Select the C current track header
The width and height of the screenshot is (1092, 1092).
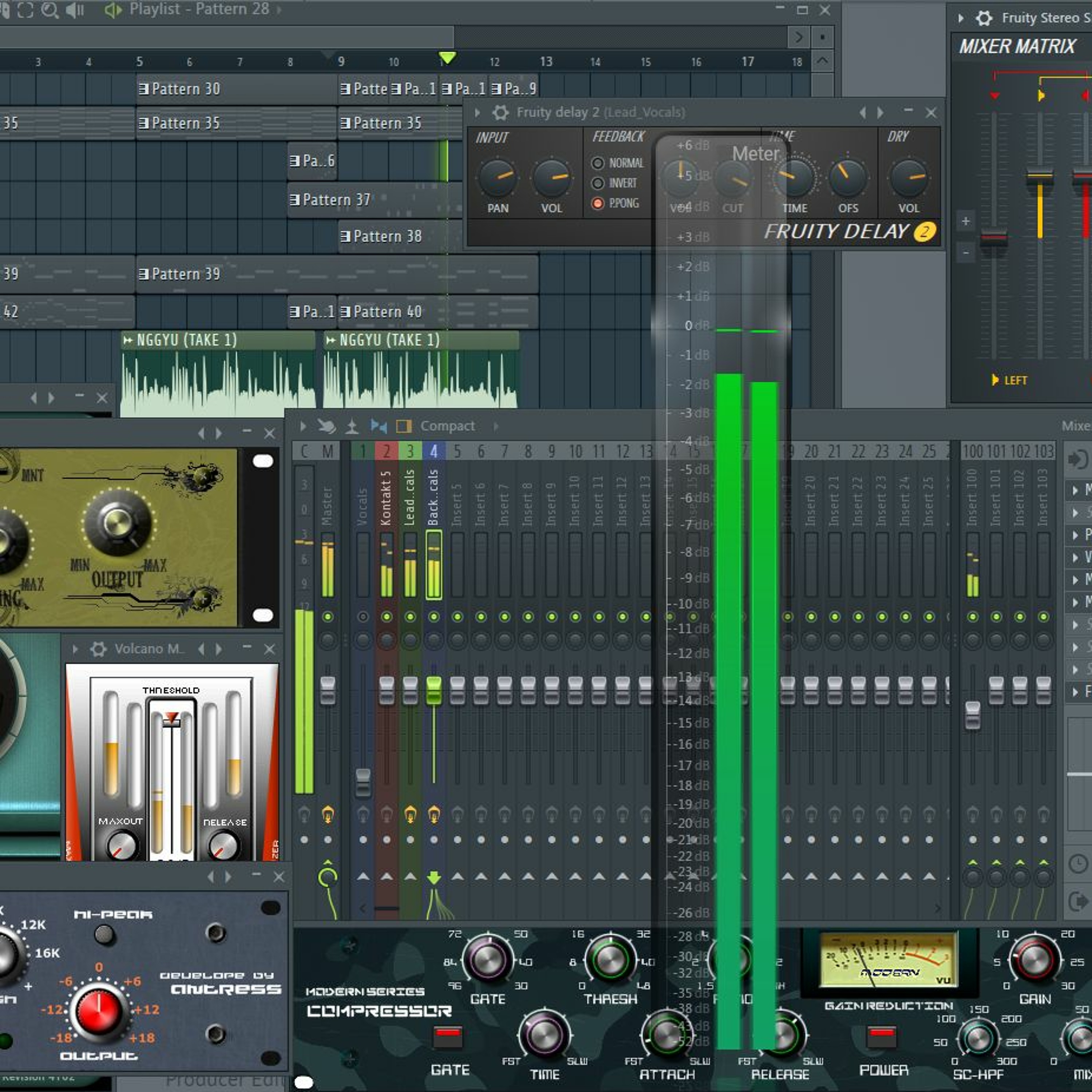pyautogui.click(x=304, y=451)
